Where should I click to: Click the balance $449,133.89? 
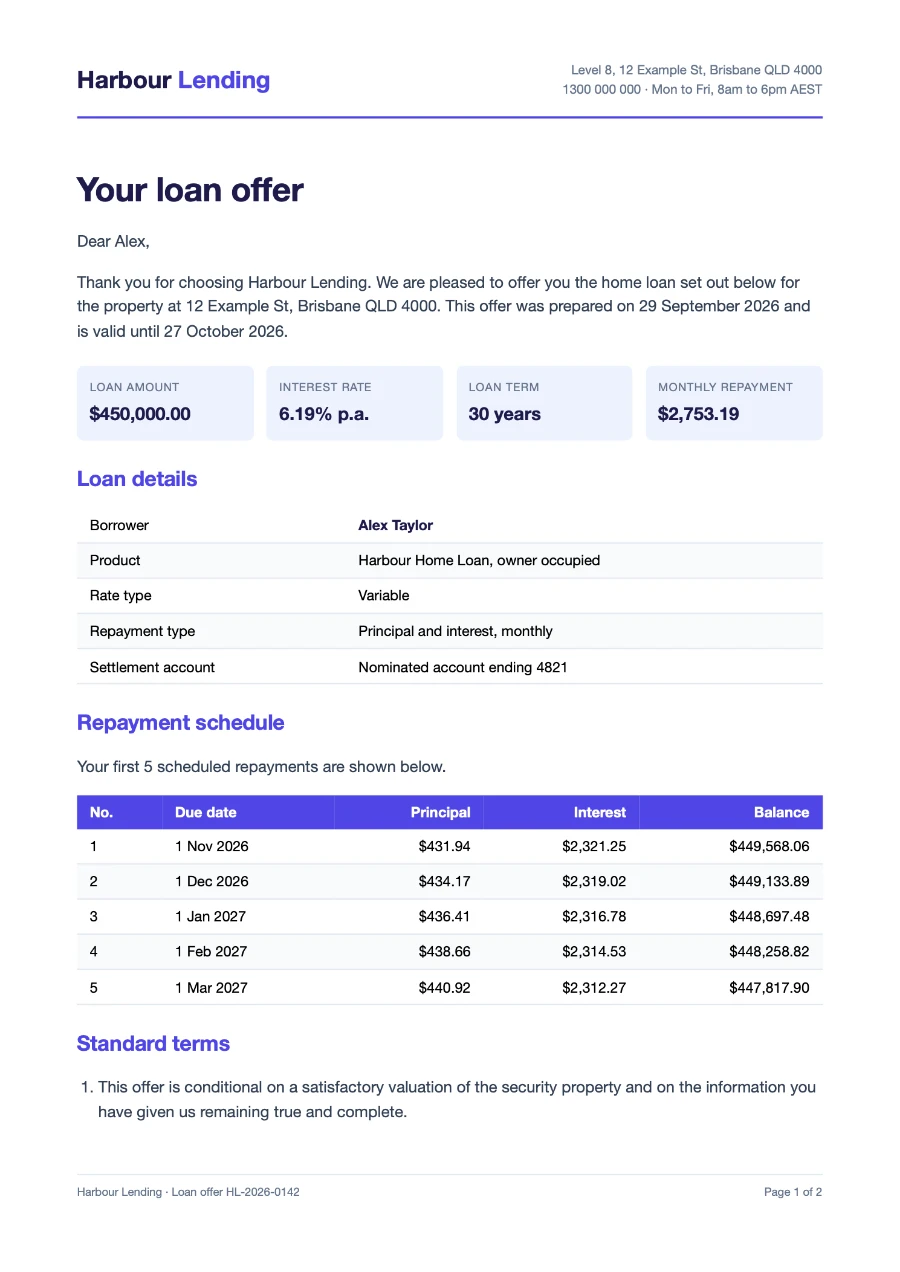point(769,881)
